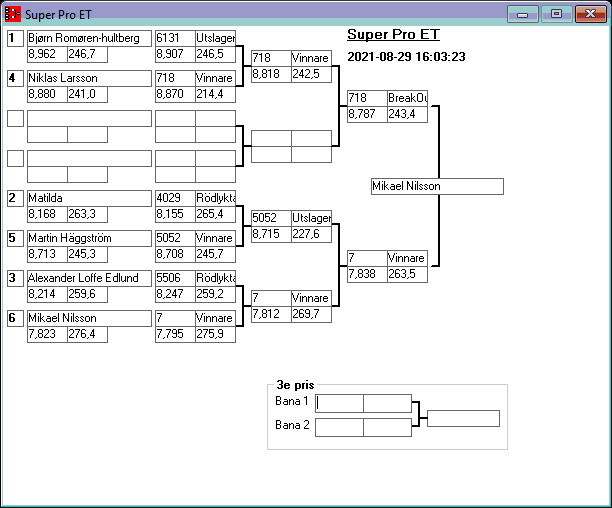Viewport: 612px width, 508px height.
Task: Click the Super Pro ET app icon in title bar
Action: (13, 14)
